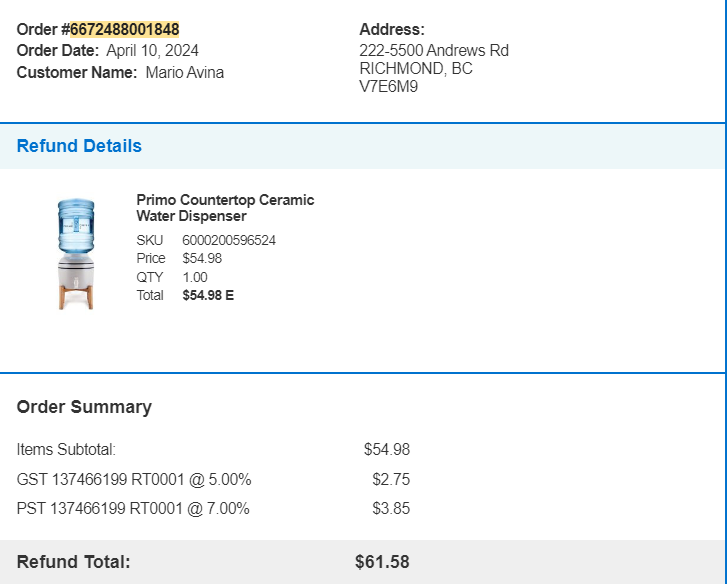Image resolution: width=727 pixels, height=584 pixels.
Task: Select the Order Summary heading
Action: click(84, 407)
